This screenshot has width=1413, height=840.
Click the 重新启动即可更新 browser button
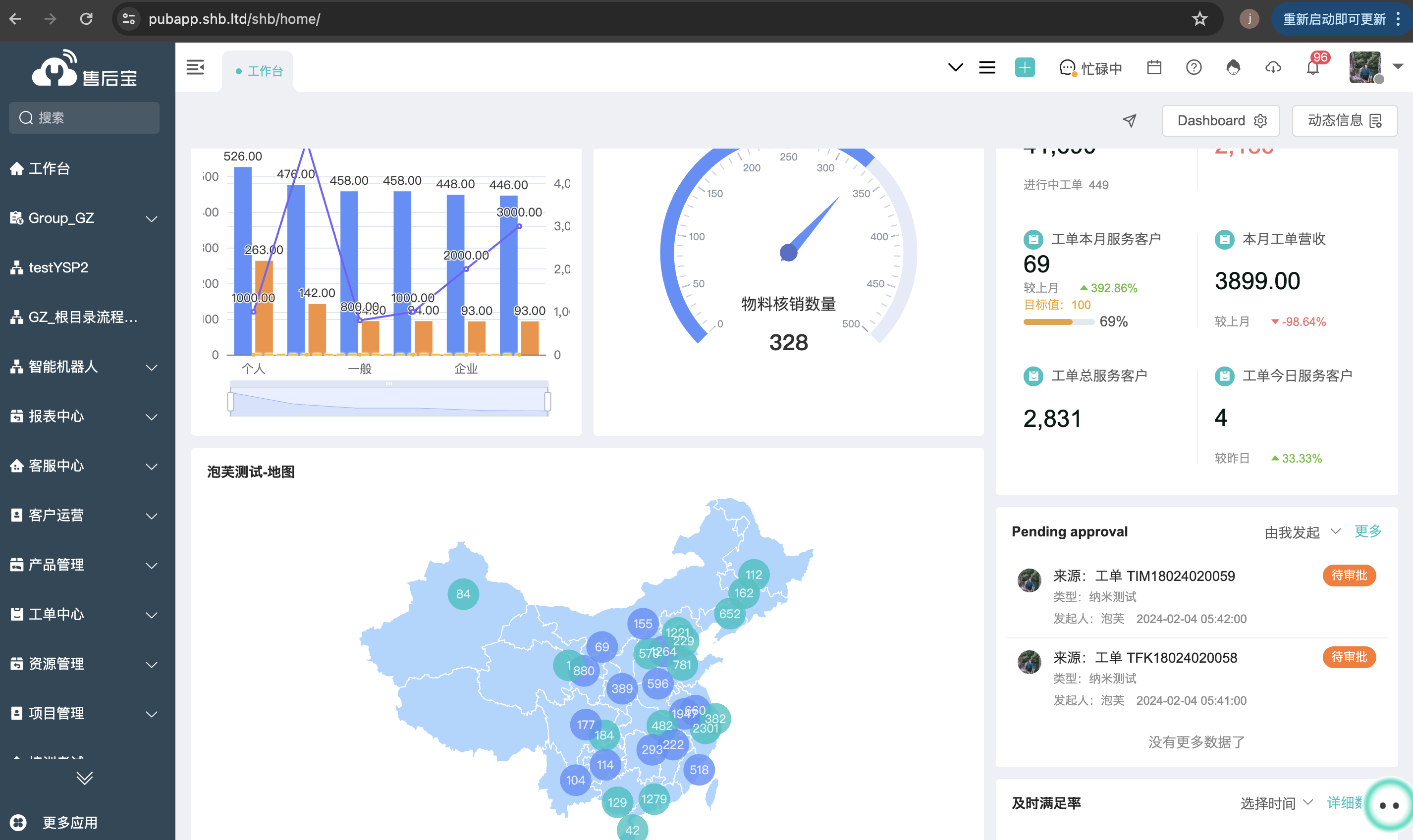[x=1341, y=19]
